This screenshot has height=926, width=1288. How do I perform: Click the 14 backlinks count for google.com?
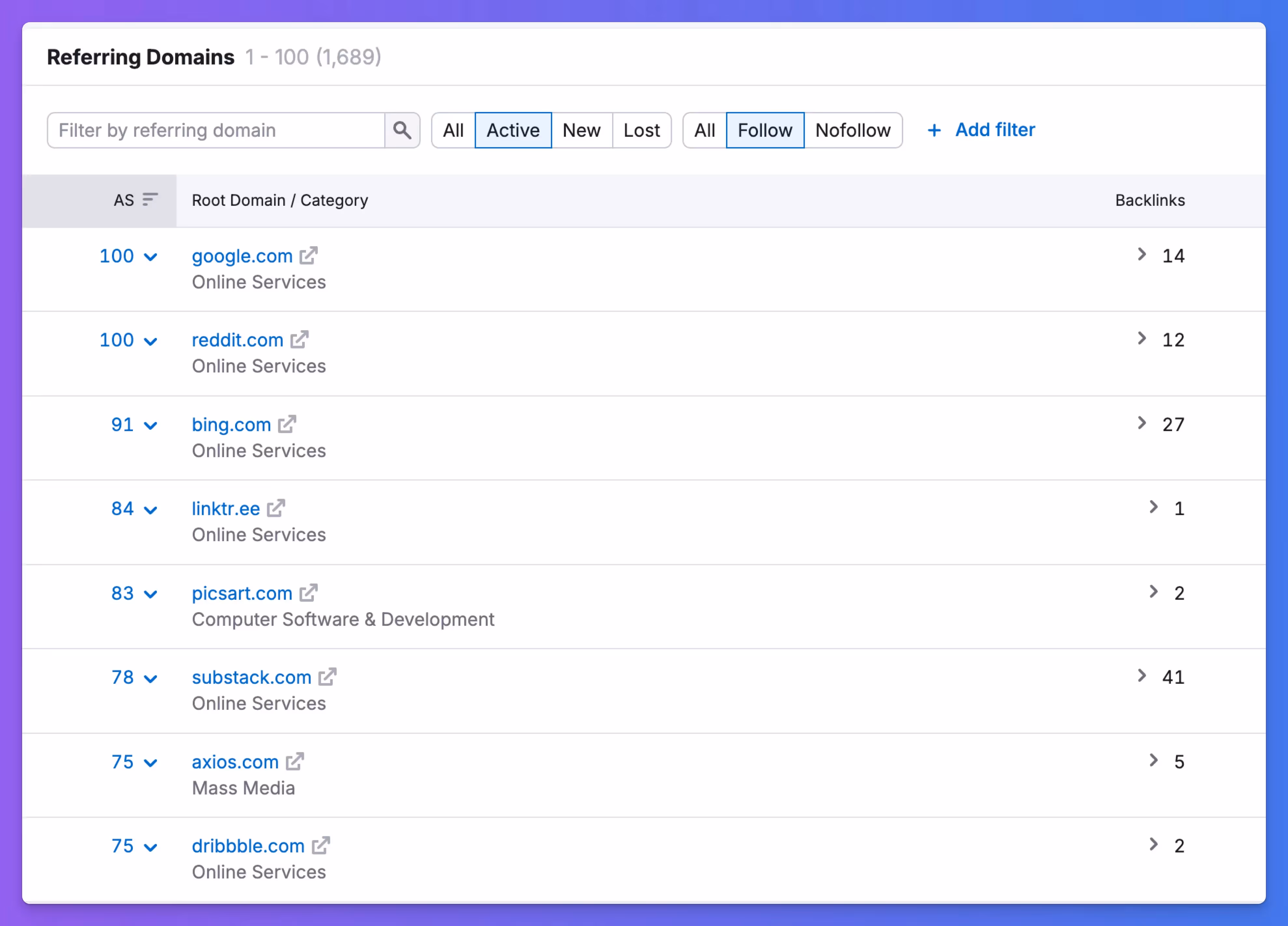1173,256
